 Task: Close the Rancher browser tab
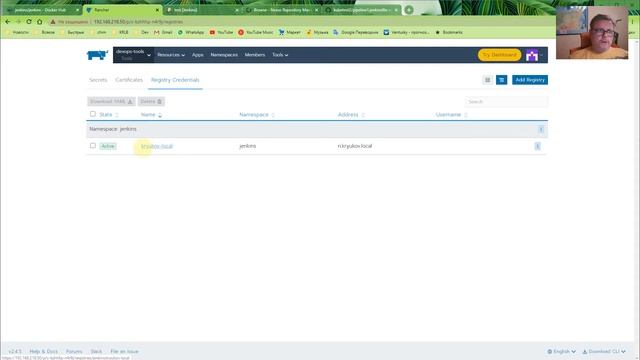point(157,10)
